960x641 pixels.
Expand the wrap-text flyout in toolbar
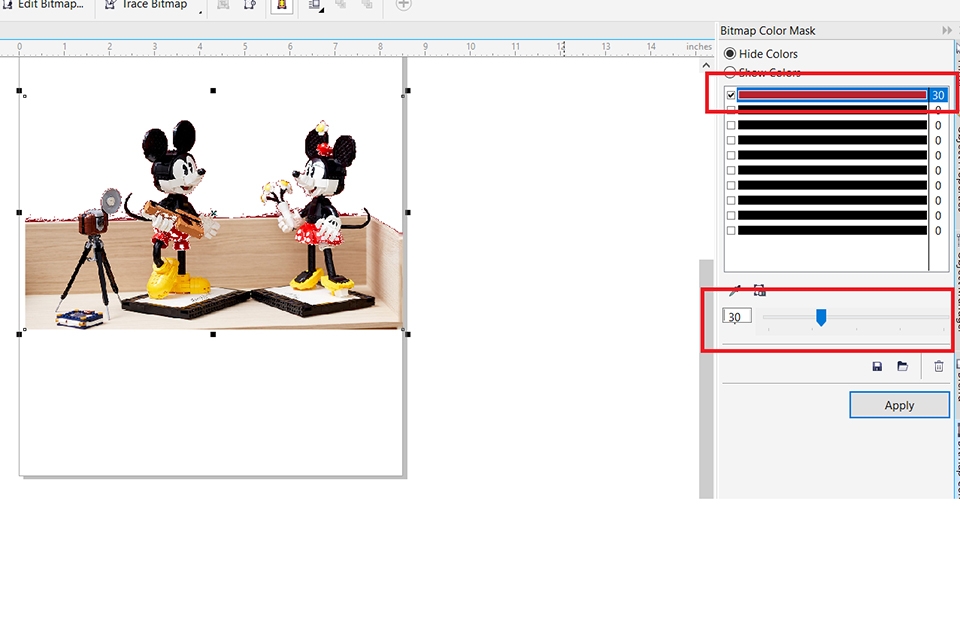coord(322,8)
